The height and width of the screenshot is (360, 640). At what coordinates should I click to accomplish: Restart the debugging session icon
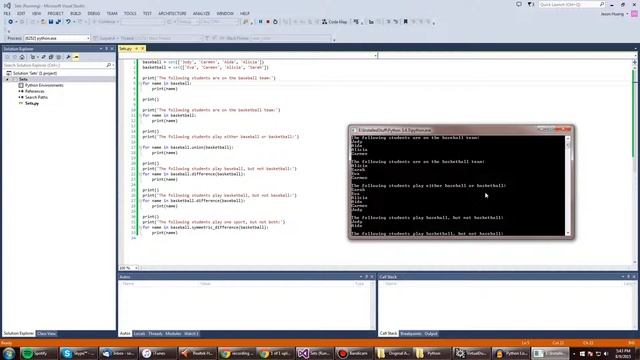pyautogui.click(x=275, y=22)
